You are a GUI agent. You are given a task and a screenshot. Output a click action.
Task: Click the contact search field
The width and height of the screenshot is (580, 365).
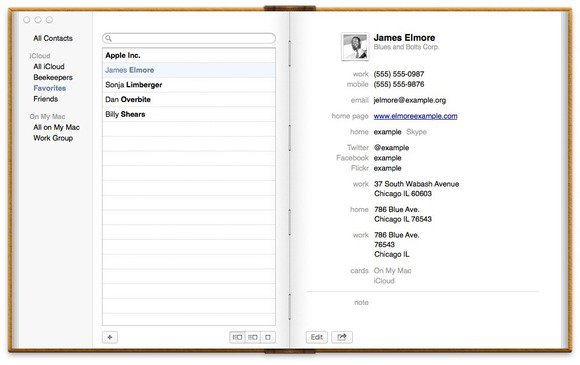[189, 38]
